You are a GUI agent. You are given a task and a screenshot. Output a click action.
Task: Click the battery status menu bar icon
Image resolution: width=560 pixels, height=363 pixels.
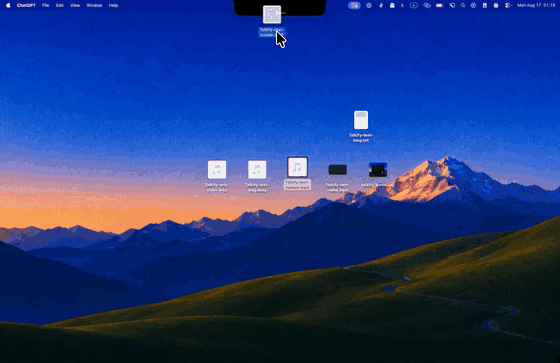[x=439, y=5]
